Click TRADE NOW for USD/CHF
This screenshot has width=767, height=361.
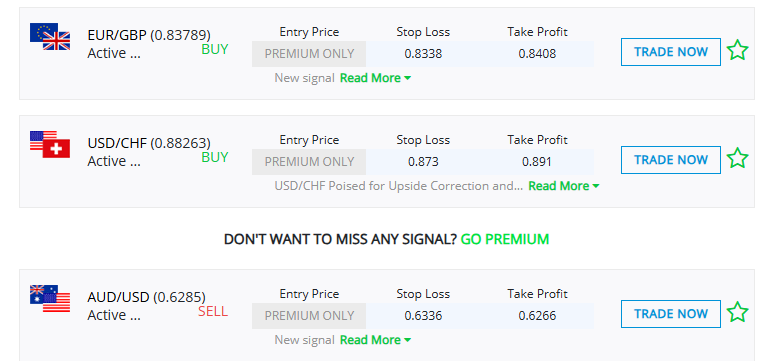coord(671,160)
